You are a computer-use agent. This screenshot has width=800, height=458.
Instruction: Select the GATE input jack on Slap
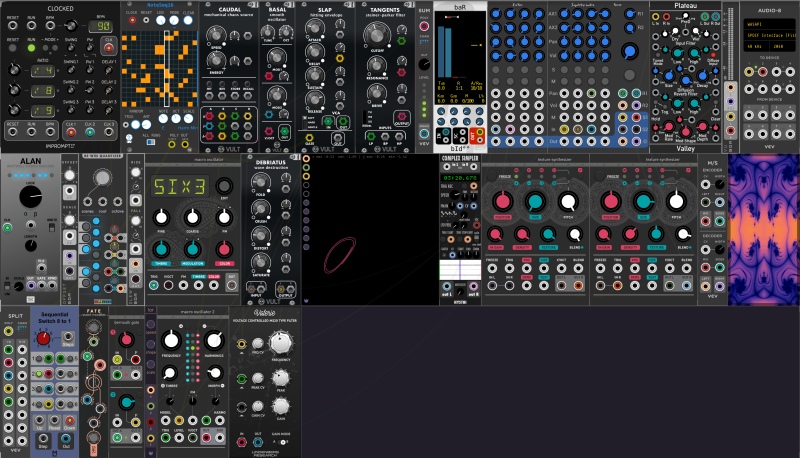point(309,138)
